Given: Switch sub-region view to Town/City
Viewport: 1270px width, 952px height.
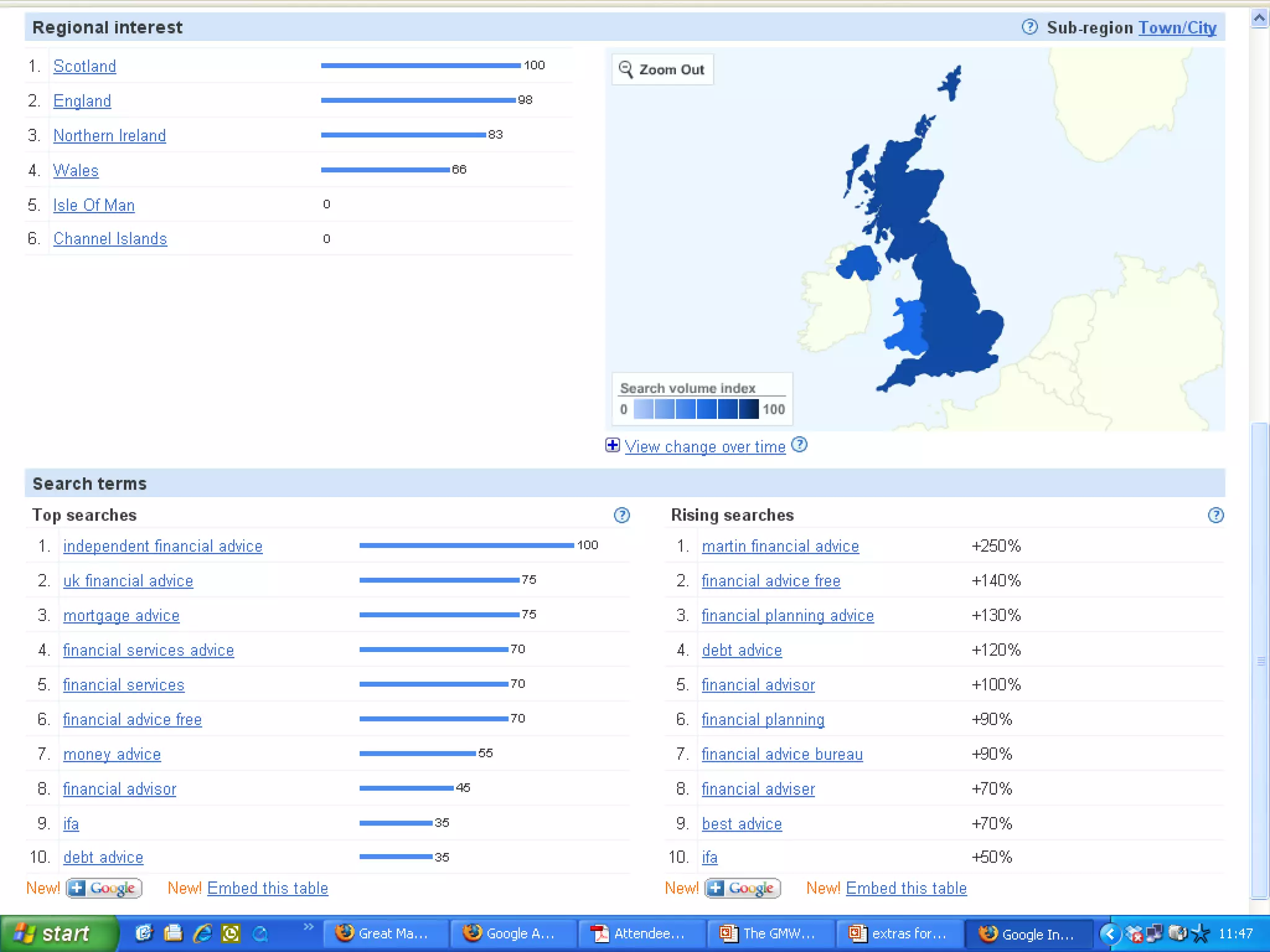Looking at the screenshot, I should click(x=1177, y=28).
